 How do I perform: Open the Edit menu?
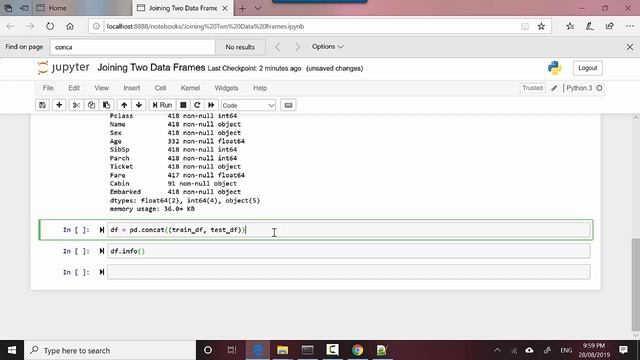click(74, 88)
